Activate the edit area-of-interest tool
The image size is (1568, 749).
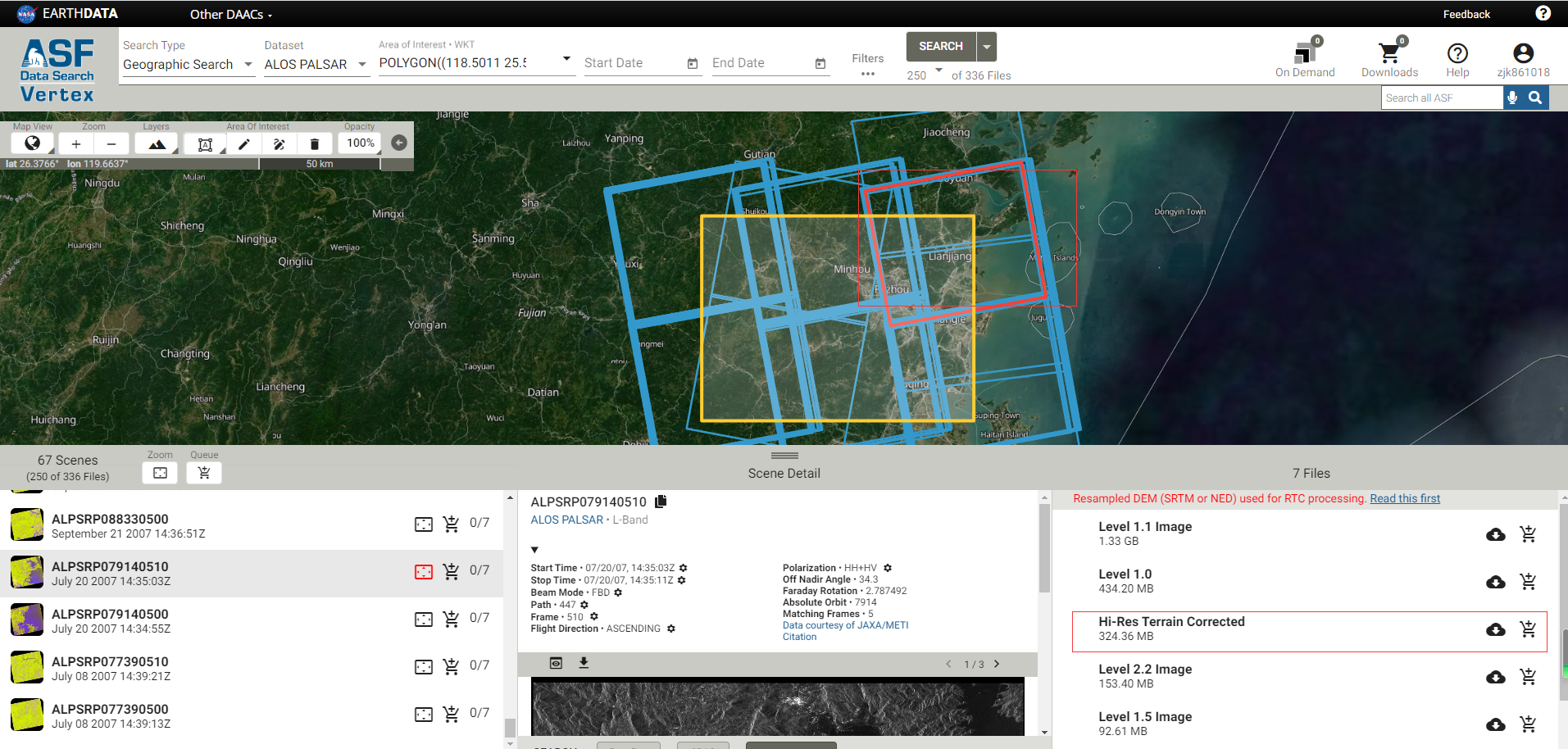click(279, 143)
